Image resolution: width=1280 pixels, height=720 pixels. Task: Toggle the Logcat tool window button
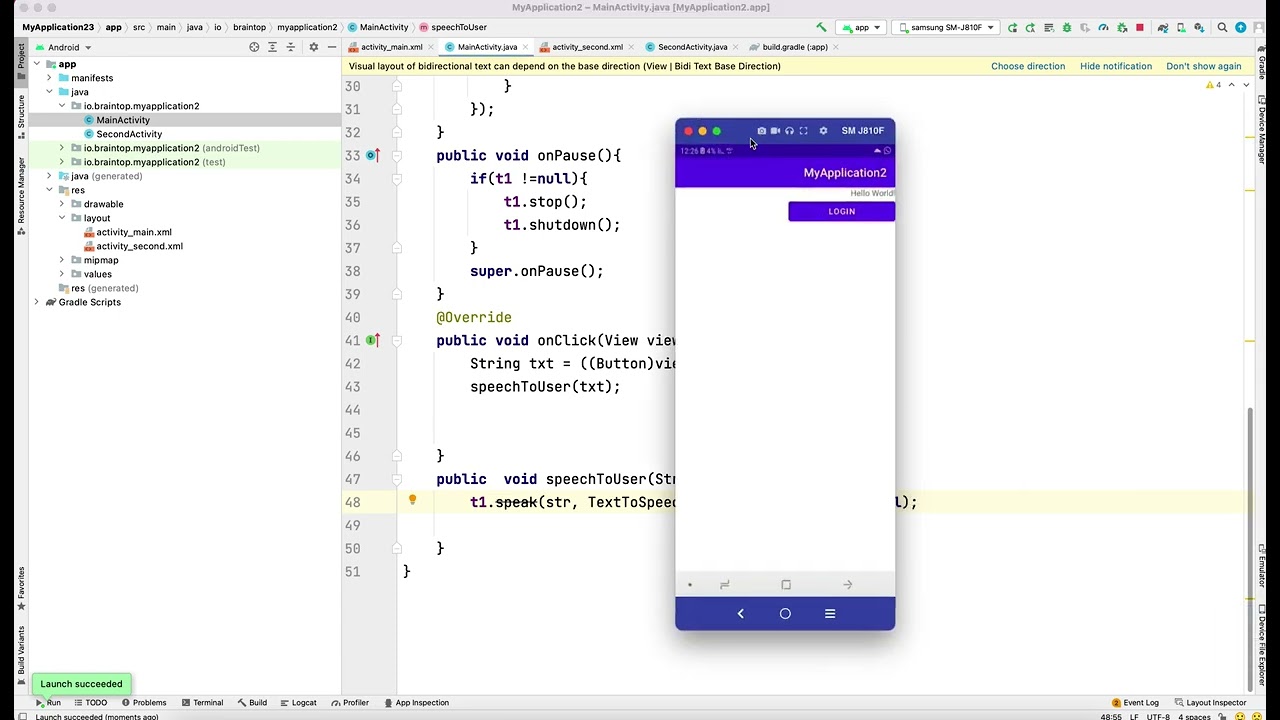pyautogui.click(x=298, y=703)
